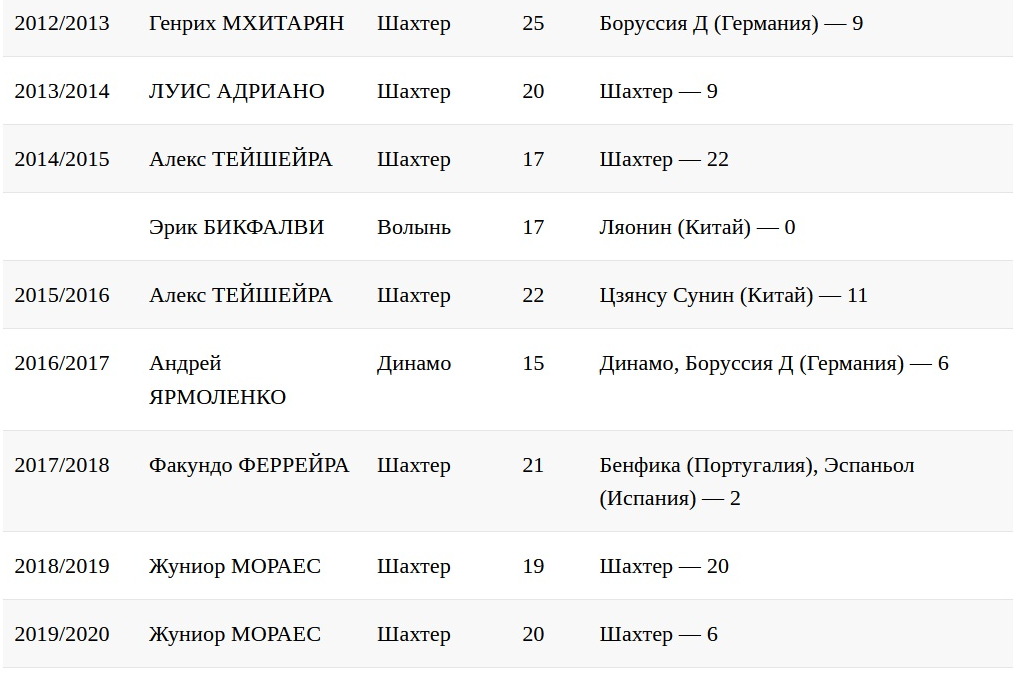The width and height of the screenshot is (1025, 679).
Task: Select the 'Ляонин (Китай) — 0' text
Action: pos(697,227)
